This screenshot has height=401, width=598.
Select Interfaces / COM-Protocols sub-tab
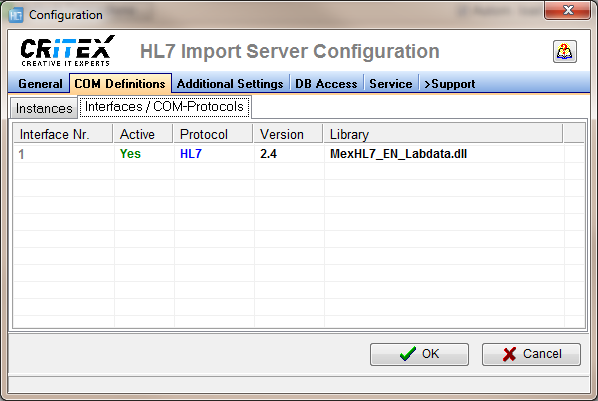click(164, 106)
